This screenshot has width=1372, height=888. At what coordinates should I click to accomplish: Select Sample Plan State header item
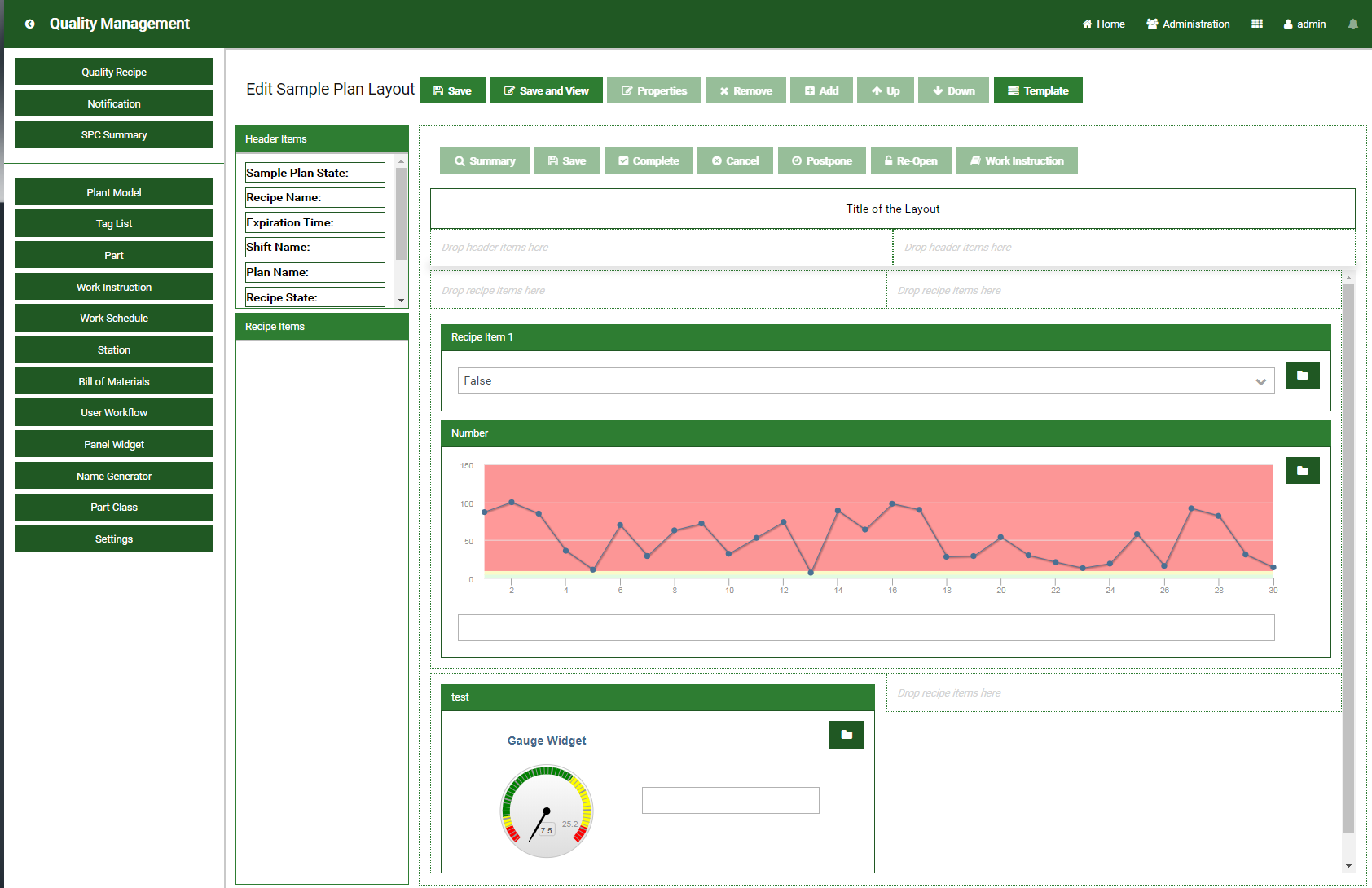(x=314, y=173)
